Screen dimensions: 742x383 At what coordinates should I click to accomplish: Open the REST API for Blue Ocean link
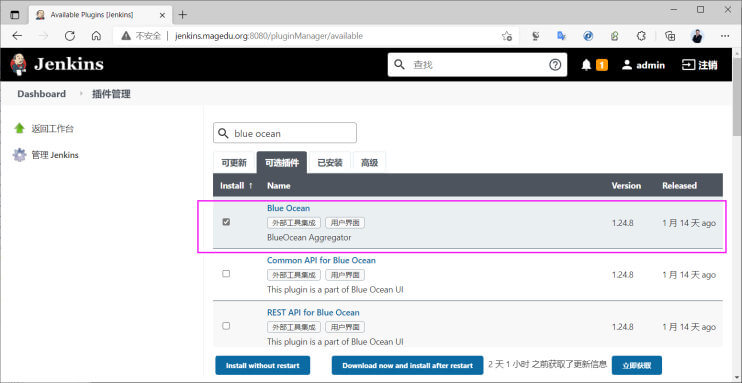(313, 312)
